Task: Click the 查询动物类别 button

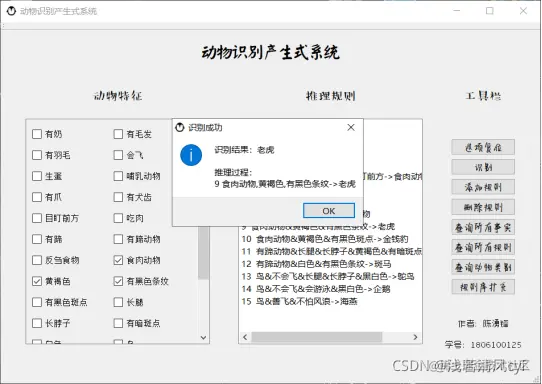Action: (x=483, y=267)
